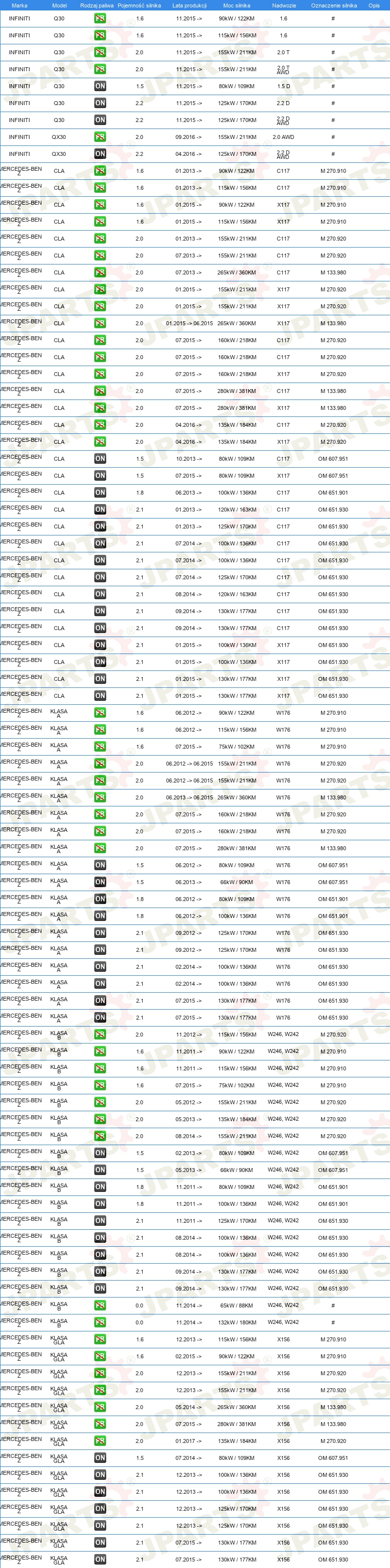Image resolution: width=390 pixels, height=1568 pixels.
Task: Click petrol icon for Klasa GLA 01.2017 135kW / 184KM
Action: (x=100, y=1441)
